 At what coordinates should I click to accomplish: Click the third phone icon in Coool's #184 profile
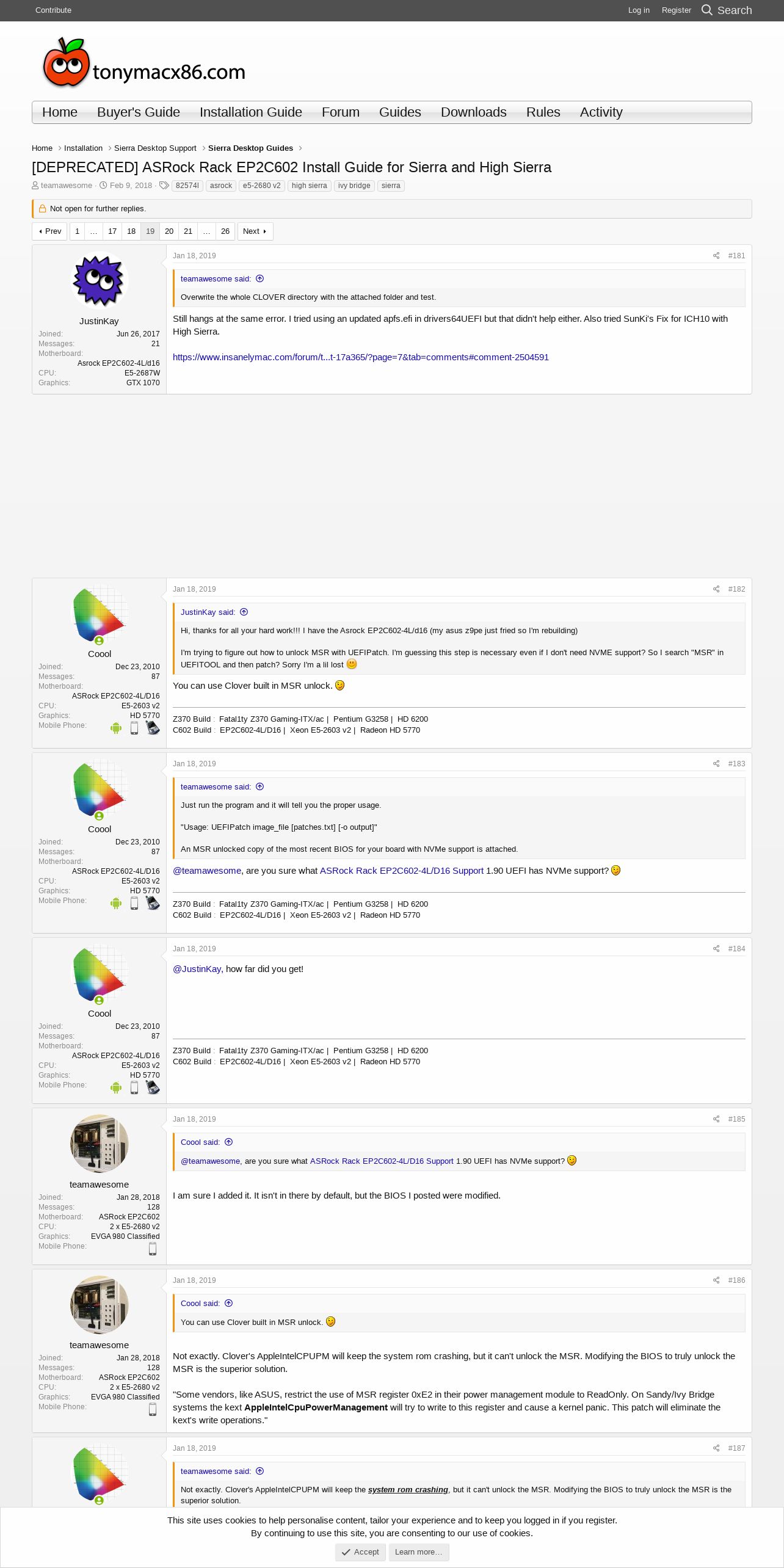[153, 1087]
